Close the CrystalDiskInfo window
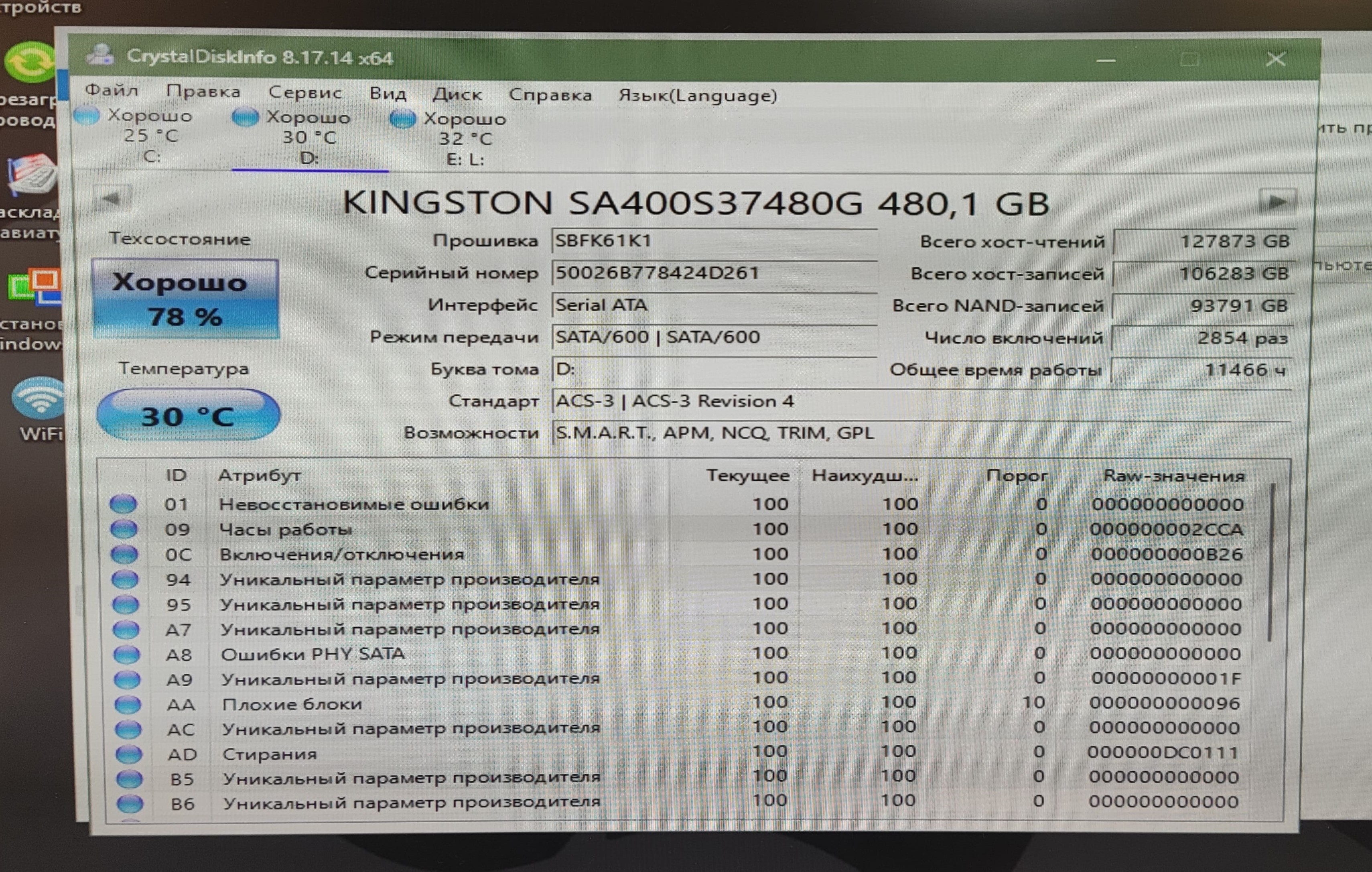The image size is (1372, 872). pyautogui.click(x=1276, y=59)
